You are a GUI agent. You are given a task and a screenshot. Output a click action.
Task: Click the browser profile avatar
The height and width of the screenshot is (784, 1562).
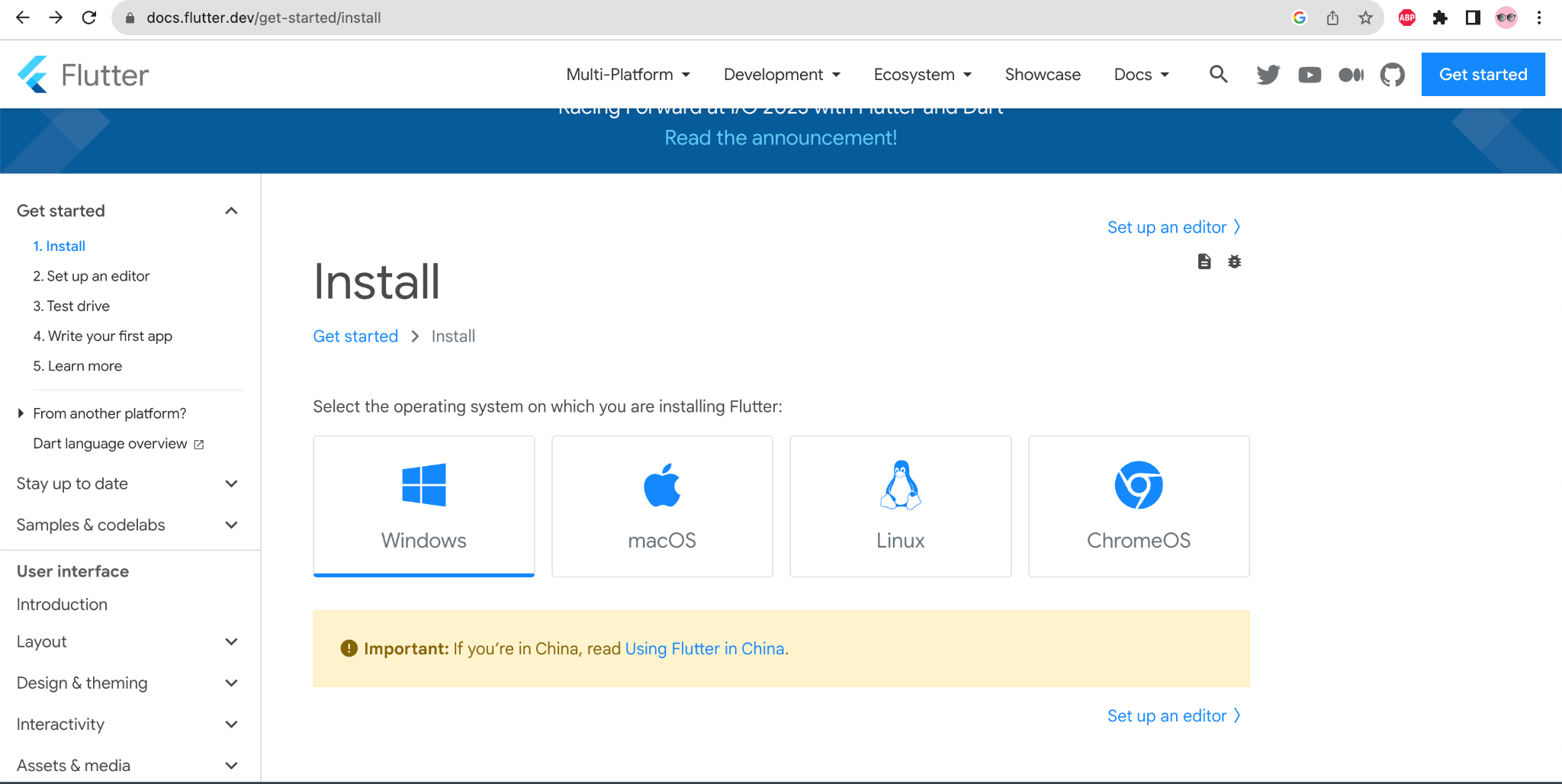[1506, 18]
